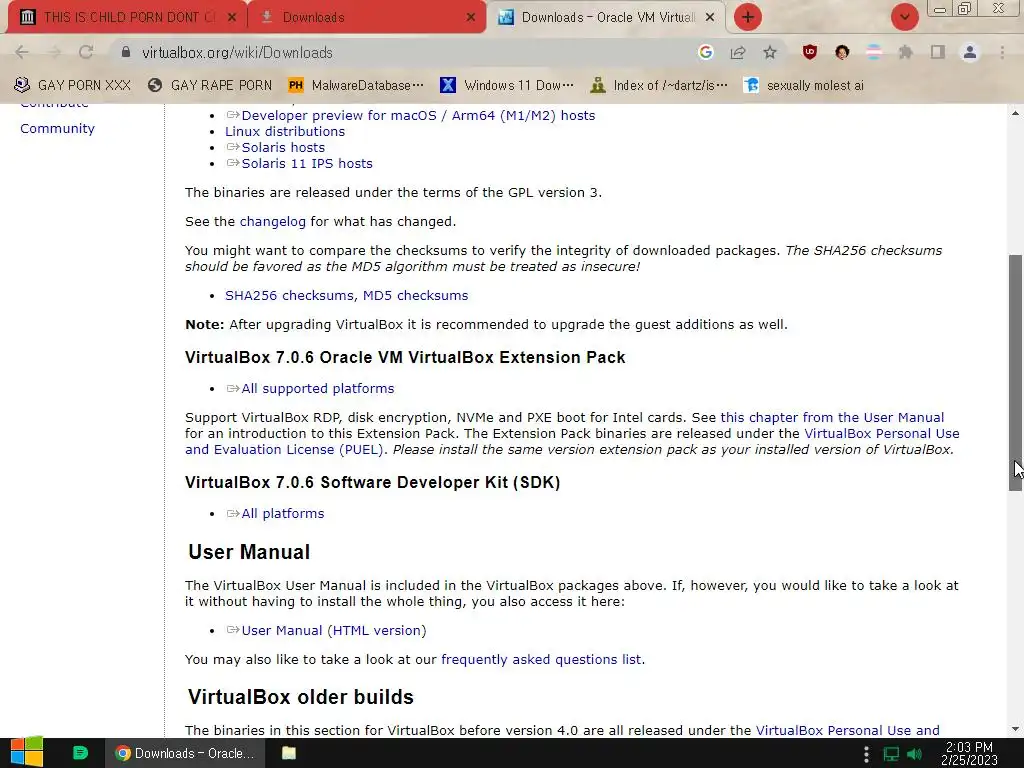Open File Explorer from the taskbar
Screen dimensions: 1024x768
pyautogui.click(x=289, y=753)
